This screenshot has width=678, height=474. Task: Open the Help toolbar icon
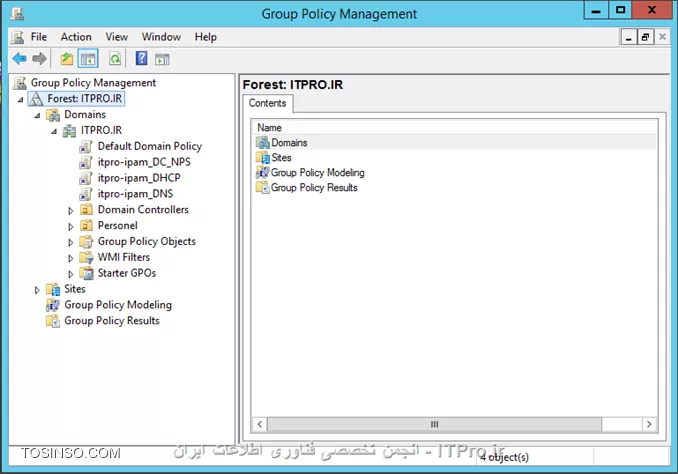pos(141,58)
